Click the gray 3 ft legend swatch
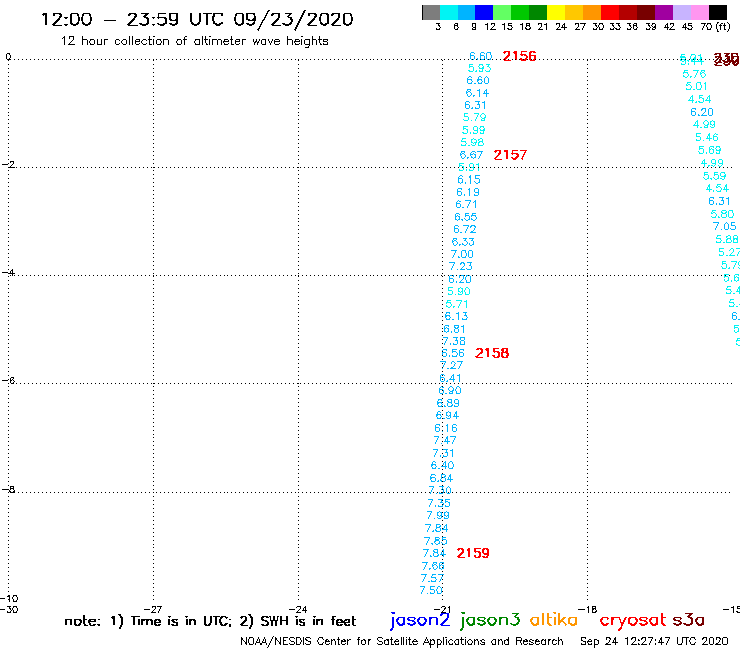Viewport: 740px width, 650px height. pyautogui.click(x=431, y=12)
